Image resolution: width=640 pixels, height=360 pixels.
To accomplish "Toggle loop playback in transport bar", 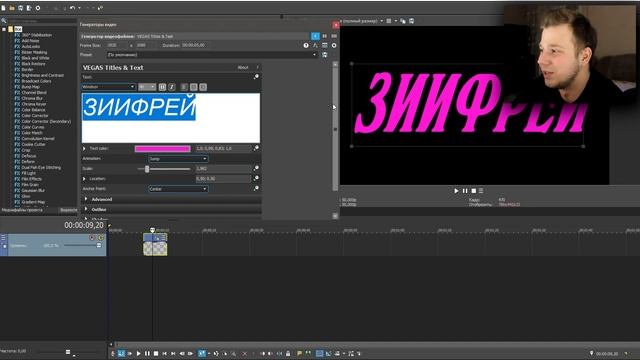I will pos(121,353).
